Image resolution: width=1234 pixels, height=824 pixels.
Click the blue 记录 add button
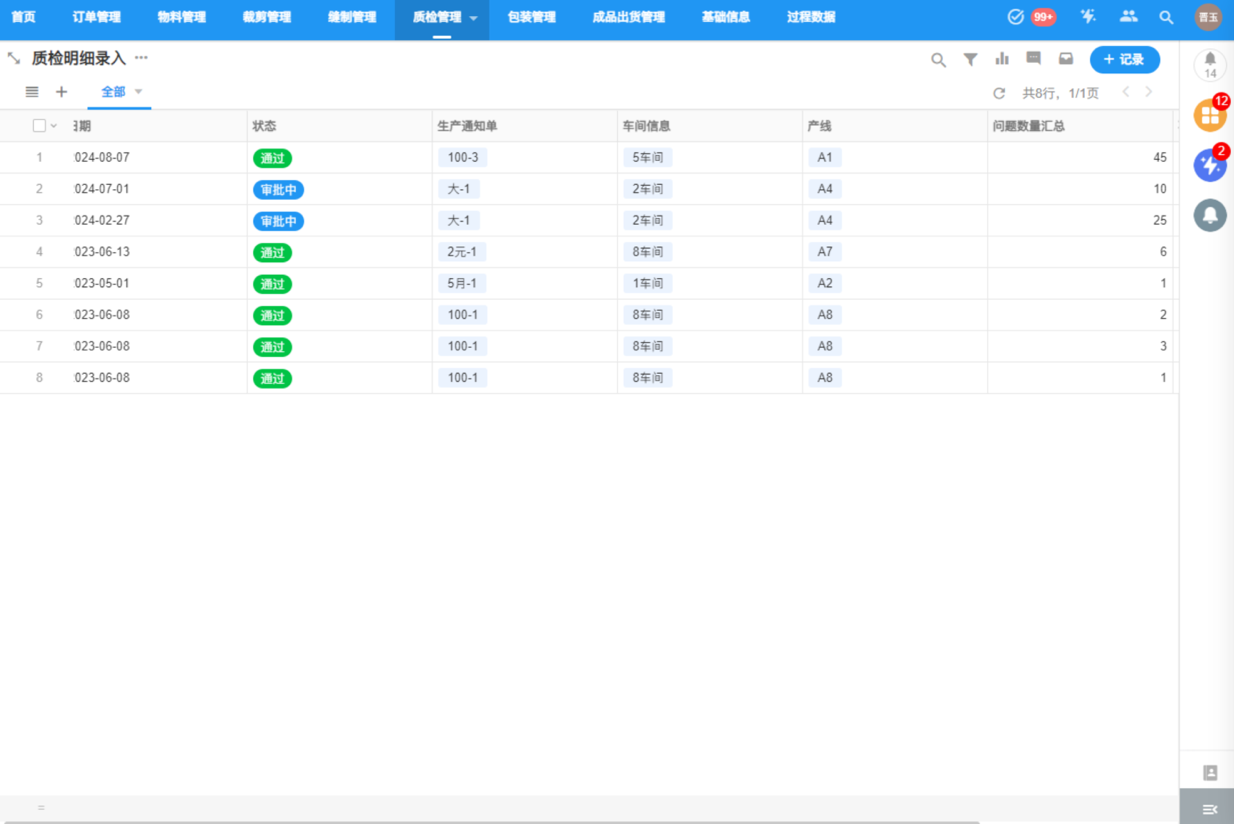(x=1124, y=60)
